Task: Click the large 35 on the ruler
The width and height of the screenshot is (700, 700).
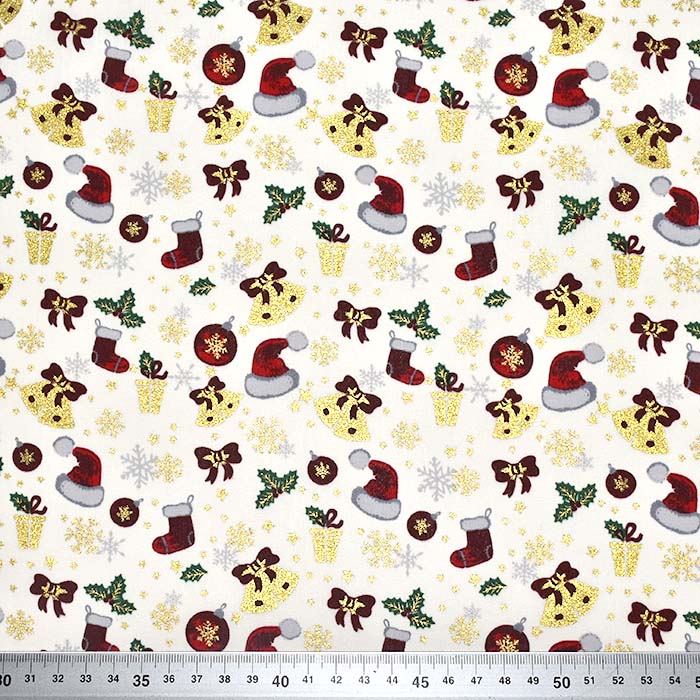Action: pos(143,683)
